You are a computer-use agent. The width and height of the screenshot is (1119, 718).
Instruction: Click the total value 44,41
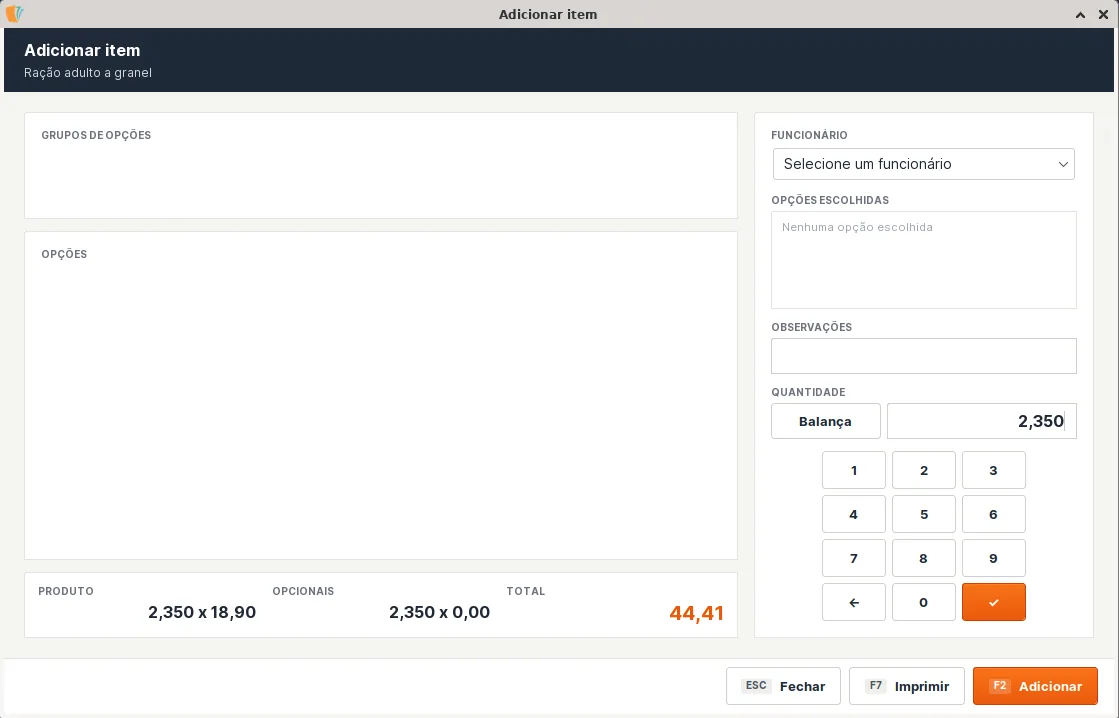click(697, 613)
